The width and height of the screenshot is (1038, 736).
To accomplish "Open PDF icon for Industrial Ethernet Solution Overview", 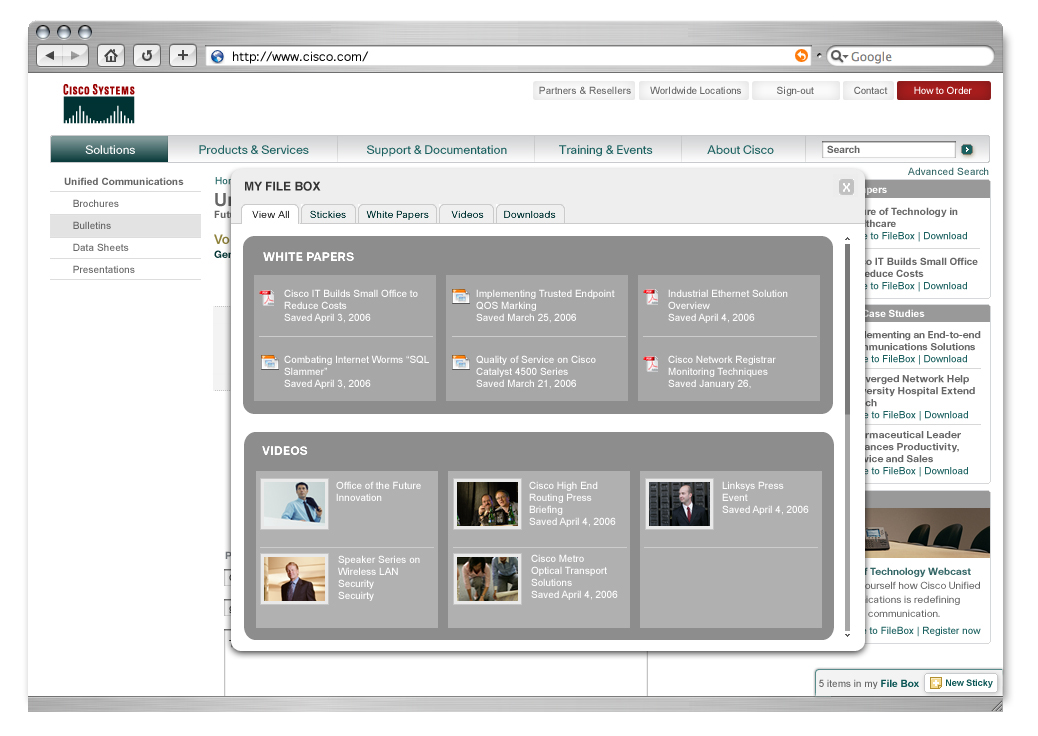I will tap(651, 298).
